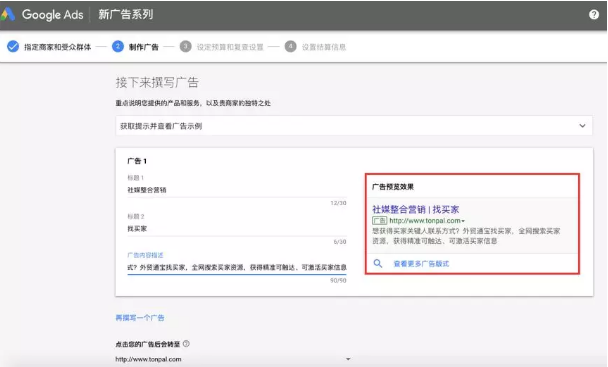
Task: Go to the 制作广告 step
Action: [143, 47]
